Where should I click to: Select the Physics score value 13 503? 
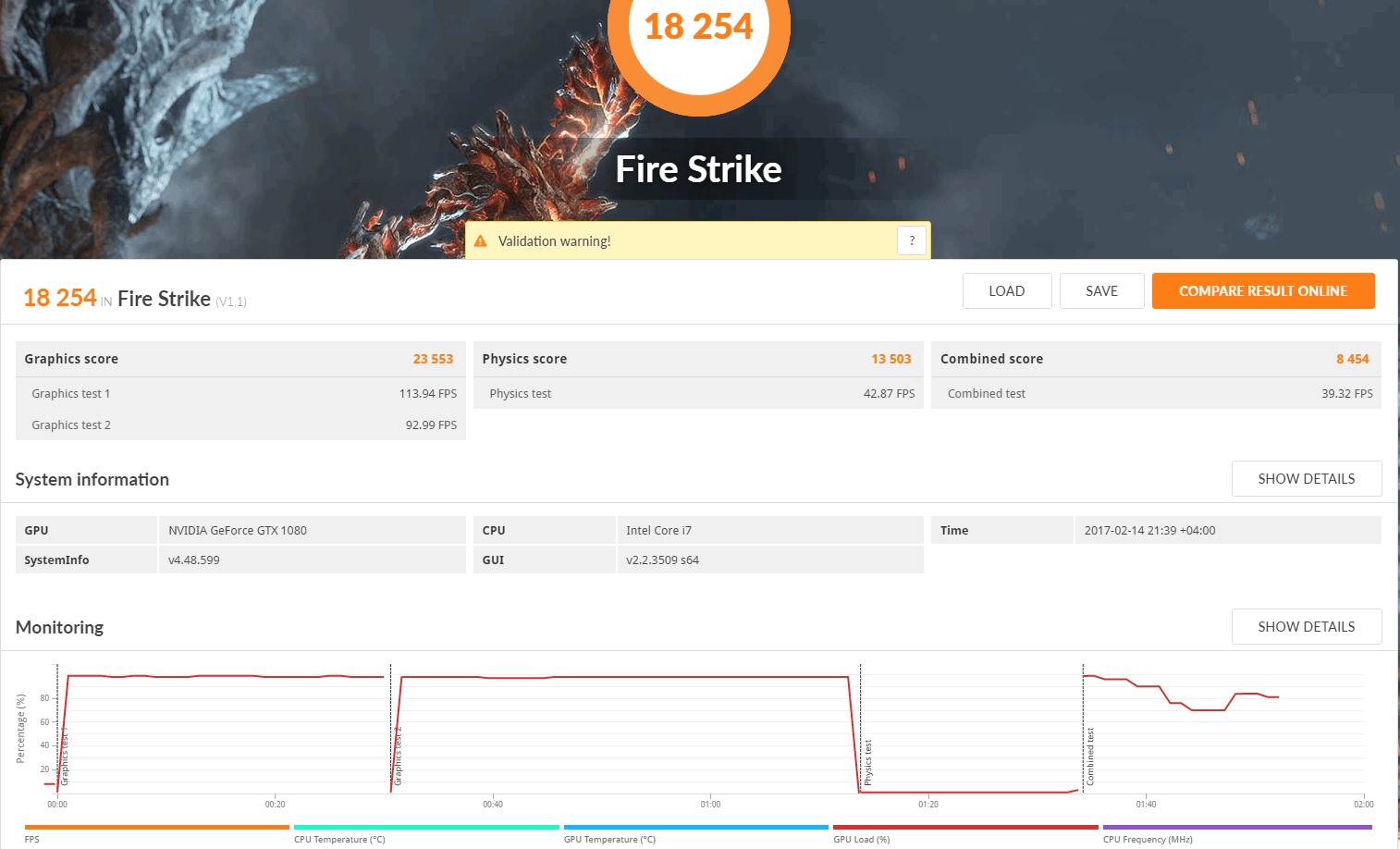tap(891, 359)
